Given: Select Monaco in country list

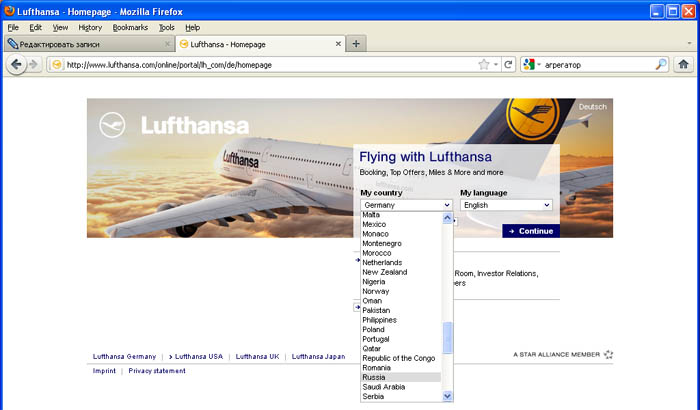Looking at the screenshot, I should pyautogui.click(x=401, y=234).
